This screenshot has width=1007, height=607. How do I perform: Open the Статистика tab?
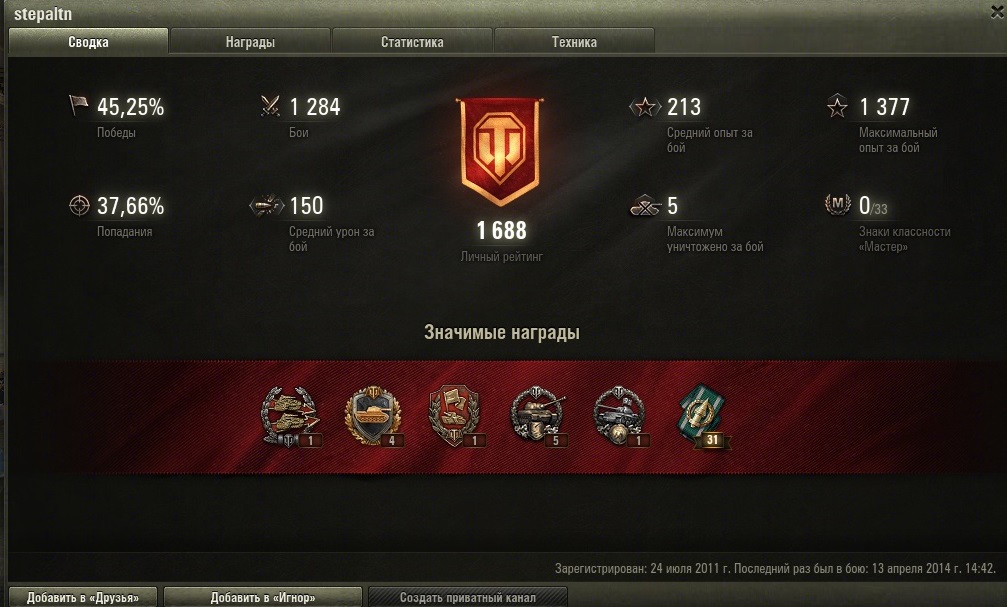[412, 42]
